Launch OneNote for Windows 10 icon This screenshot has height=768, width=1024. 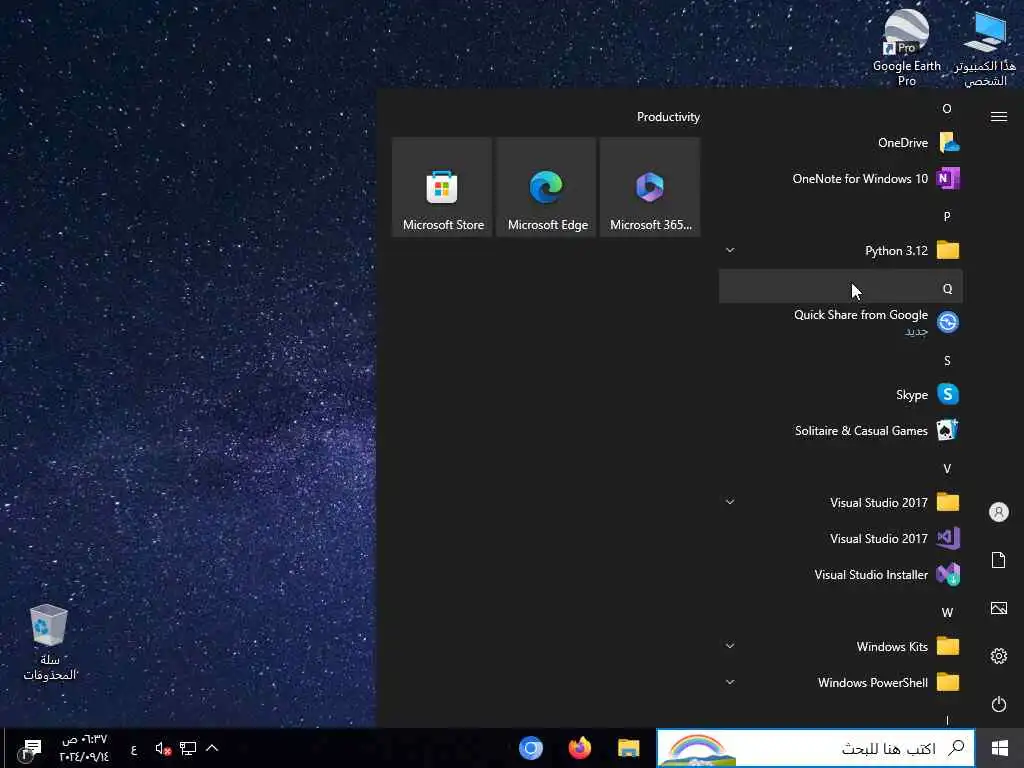[948, 178]
